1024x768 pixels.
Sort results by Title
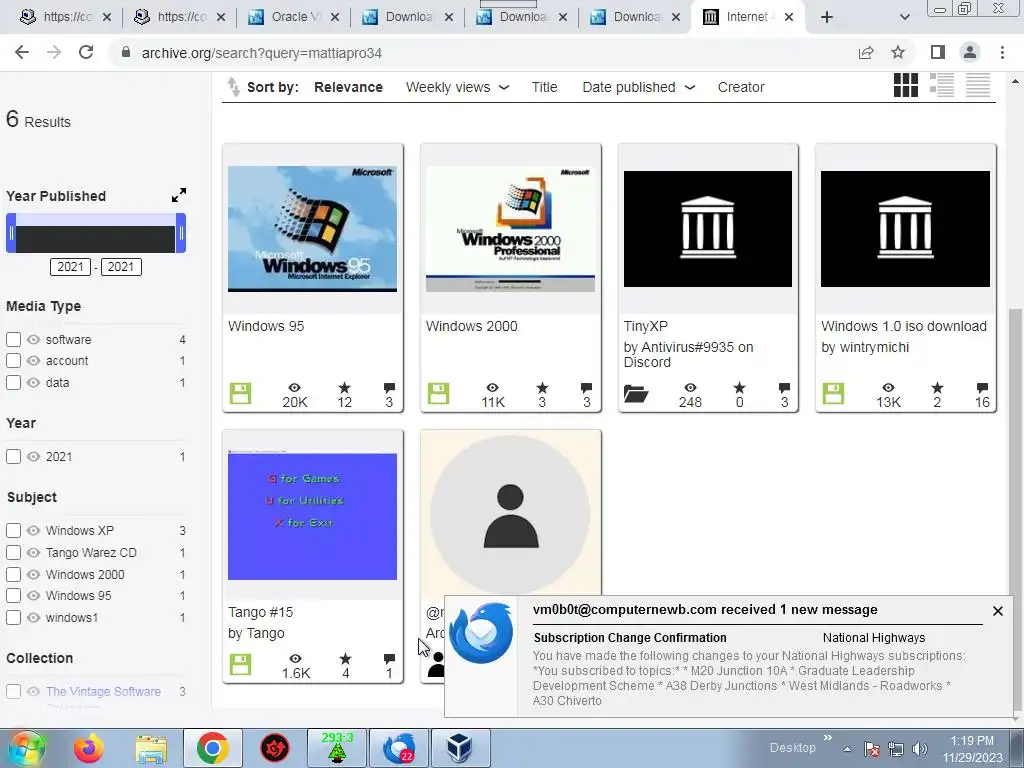544,87
